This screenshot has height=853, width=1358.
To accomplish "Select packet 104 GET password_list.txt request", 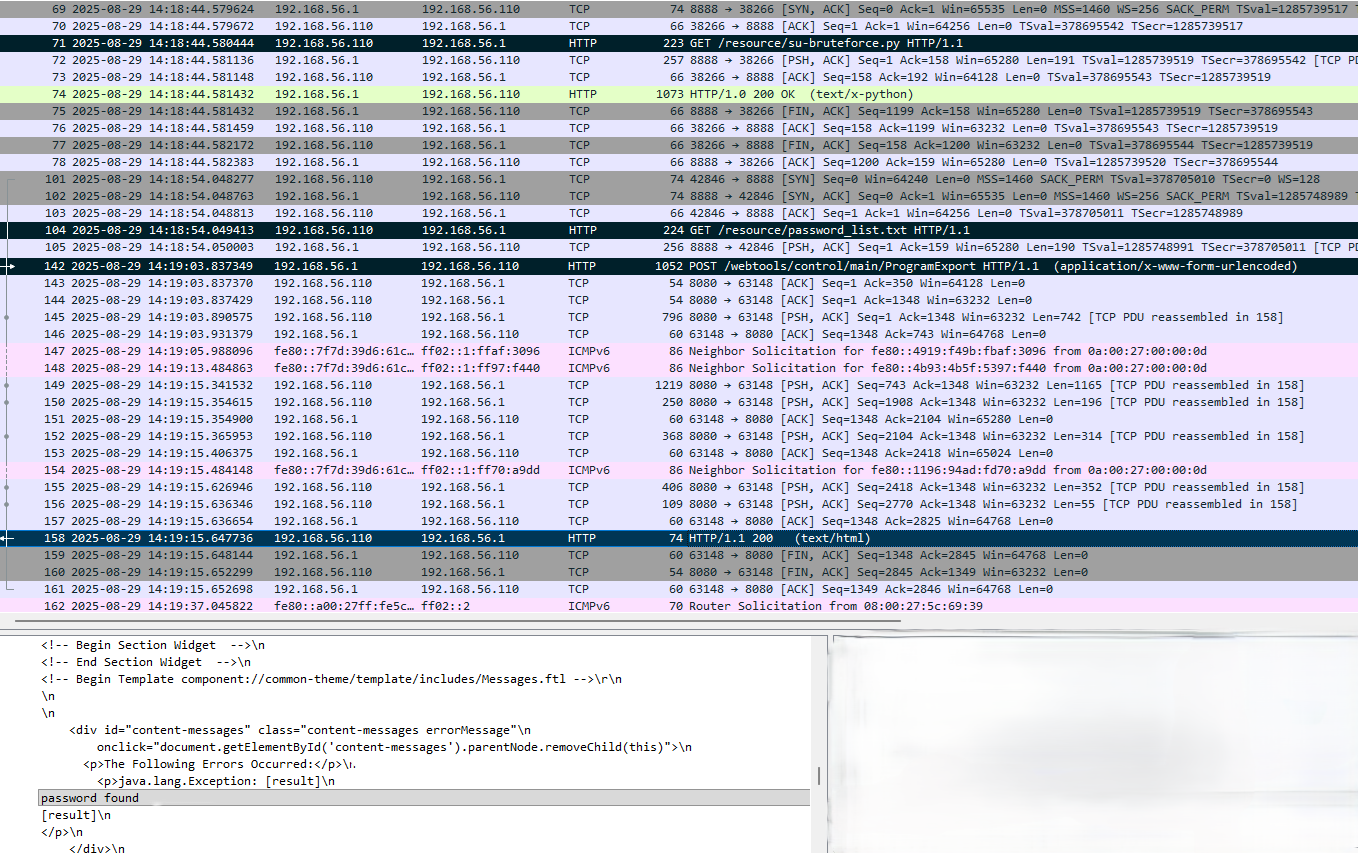I will click(680, 230).
